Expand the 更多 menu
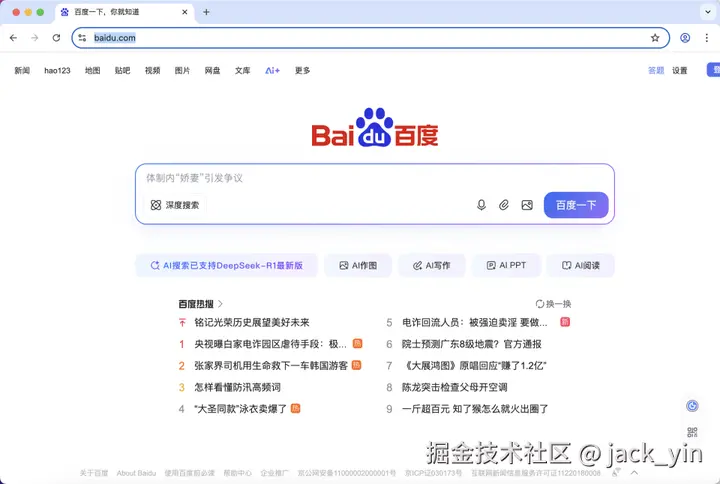The height and width of the screenshot is (484, 720). 303,70
